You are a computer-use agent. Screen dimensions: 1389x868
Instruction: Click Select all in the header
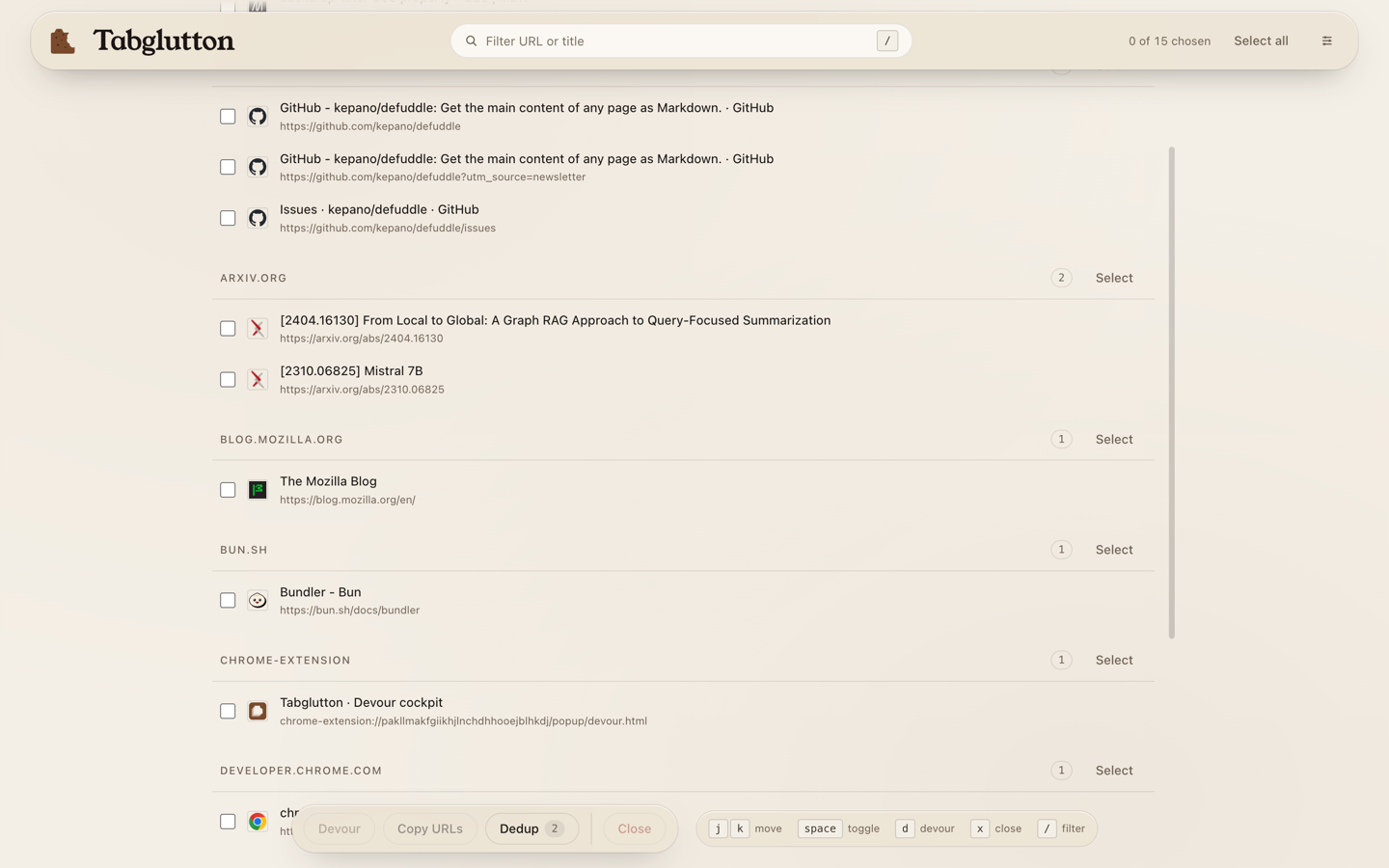pyautogui.click(x=1261, y=41)
